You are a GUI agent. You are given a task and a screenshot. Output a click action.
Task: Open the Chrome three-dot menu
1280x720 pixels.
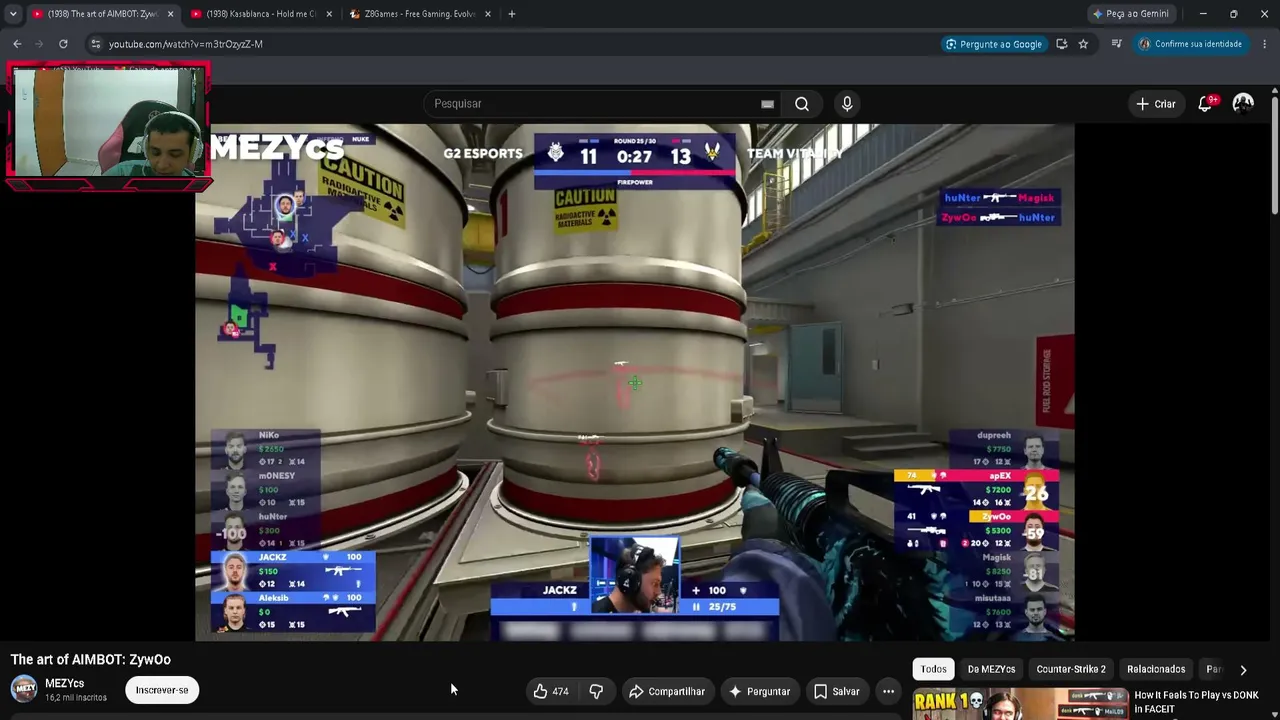pyautogui.click(x=1265, y=44)
